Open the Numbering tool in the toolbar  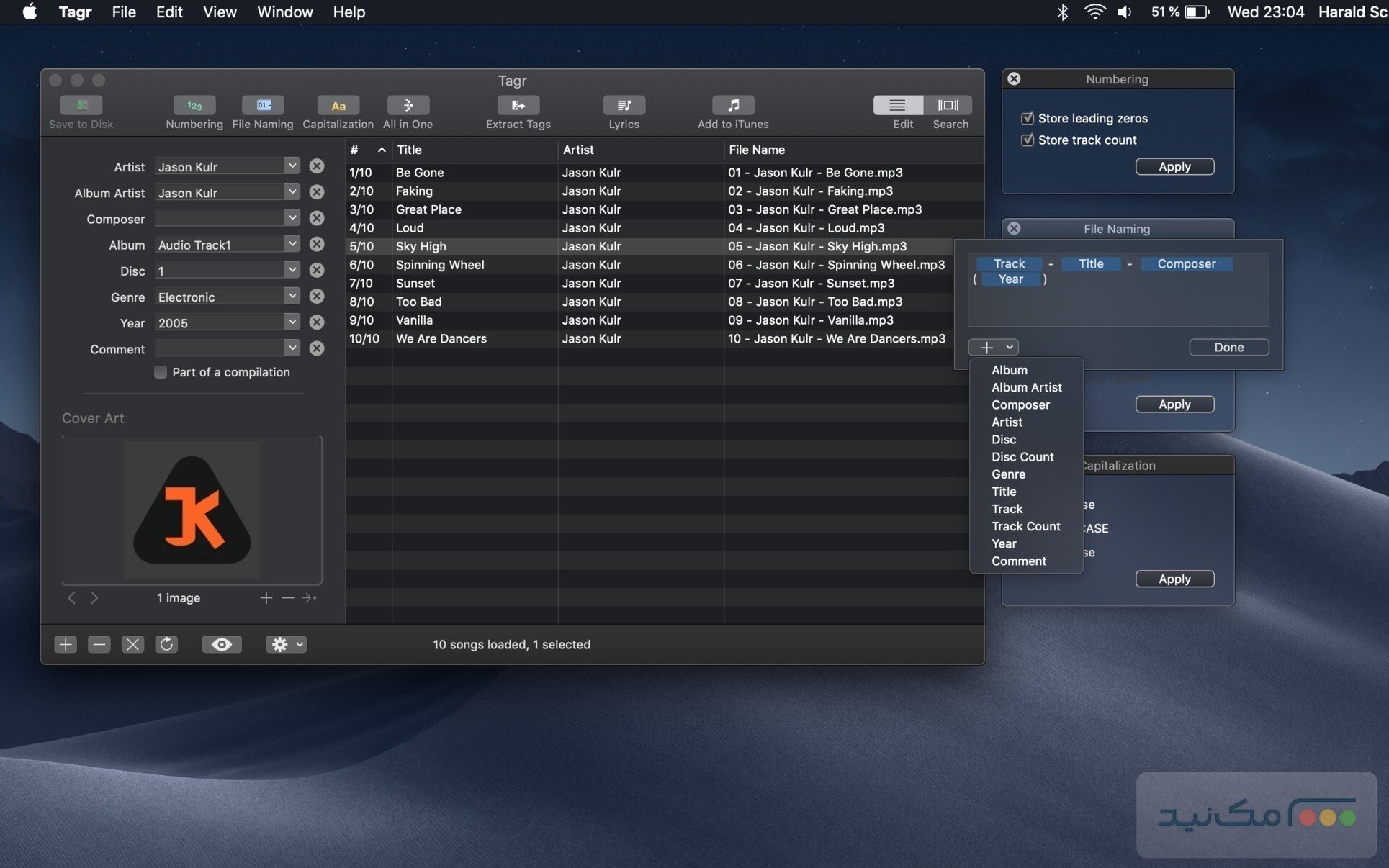pyautogui.click(x=194, y=106)
